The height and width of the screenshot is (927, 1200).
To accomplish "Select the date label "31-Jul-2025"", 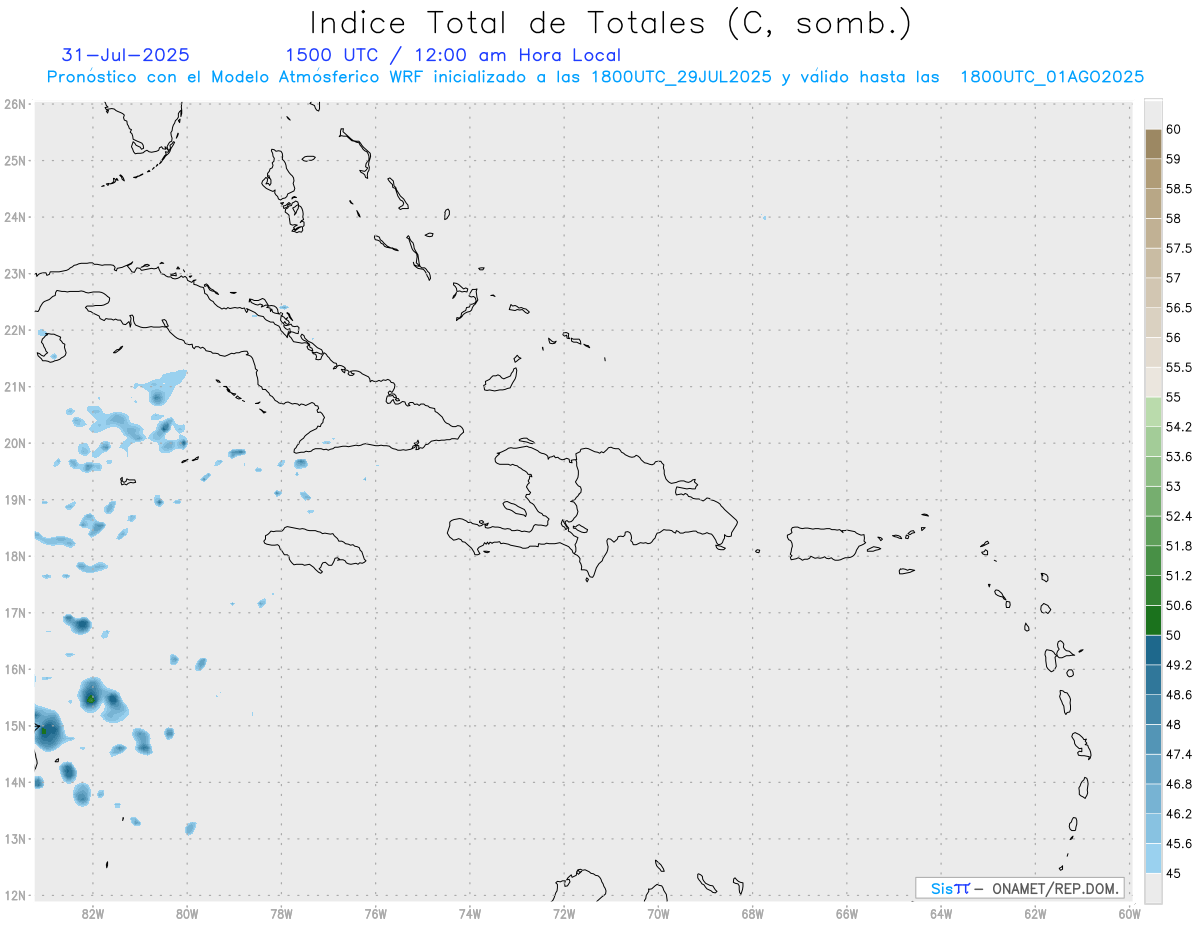I will click(125, 55).
